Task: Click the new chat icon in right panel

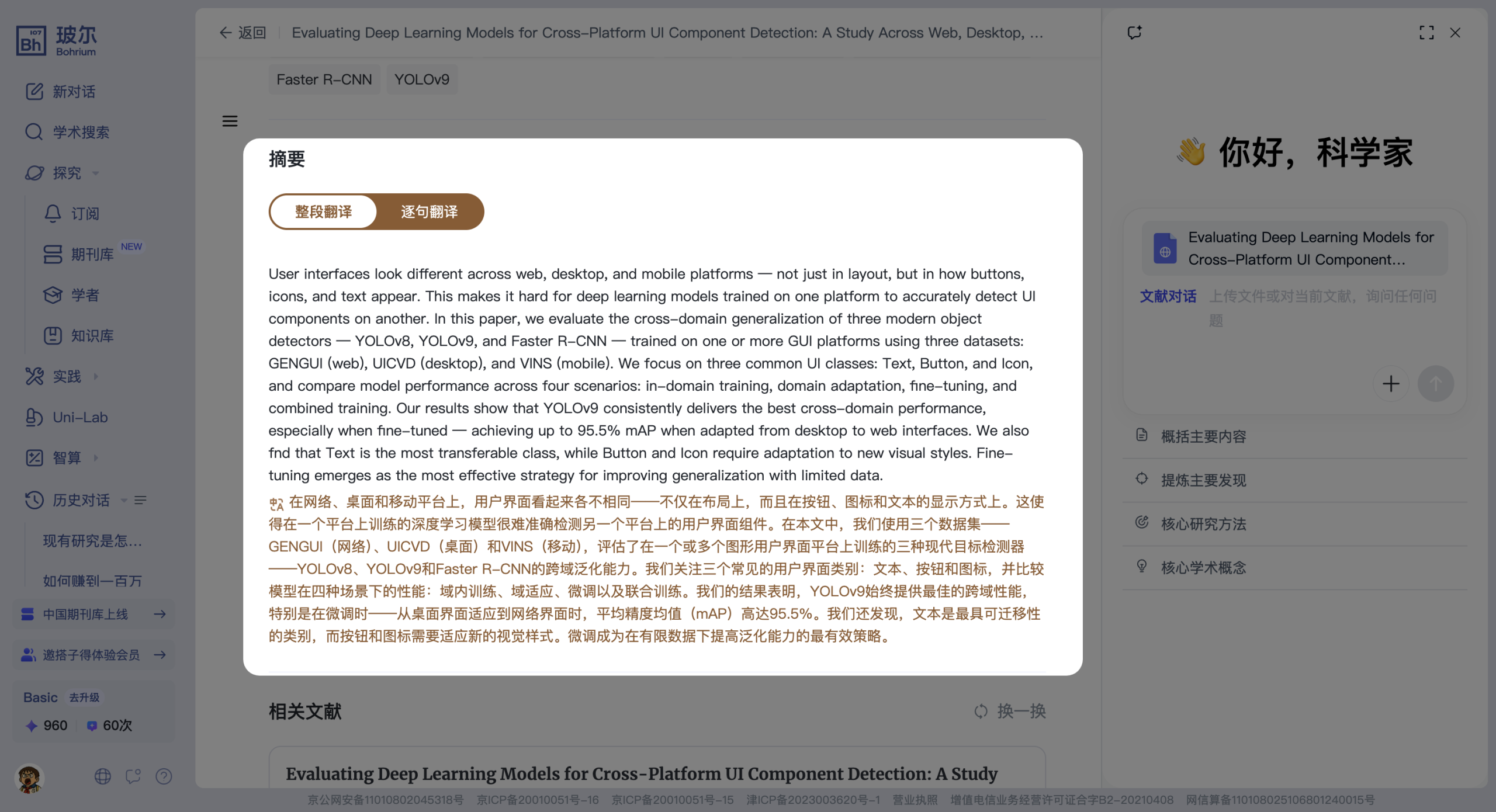Action: (x=1134, y=33)
